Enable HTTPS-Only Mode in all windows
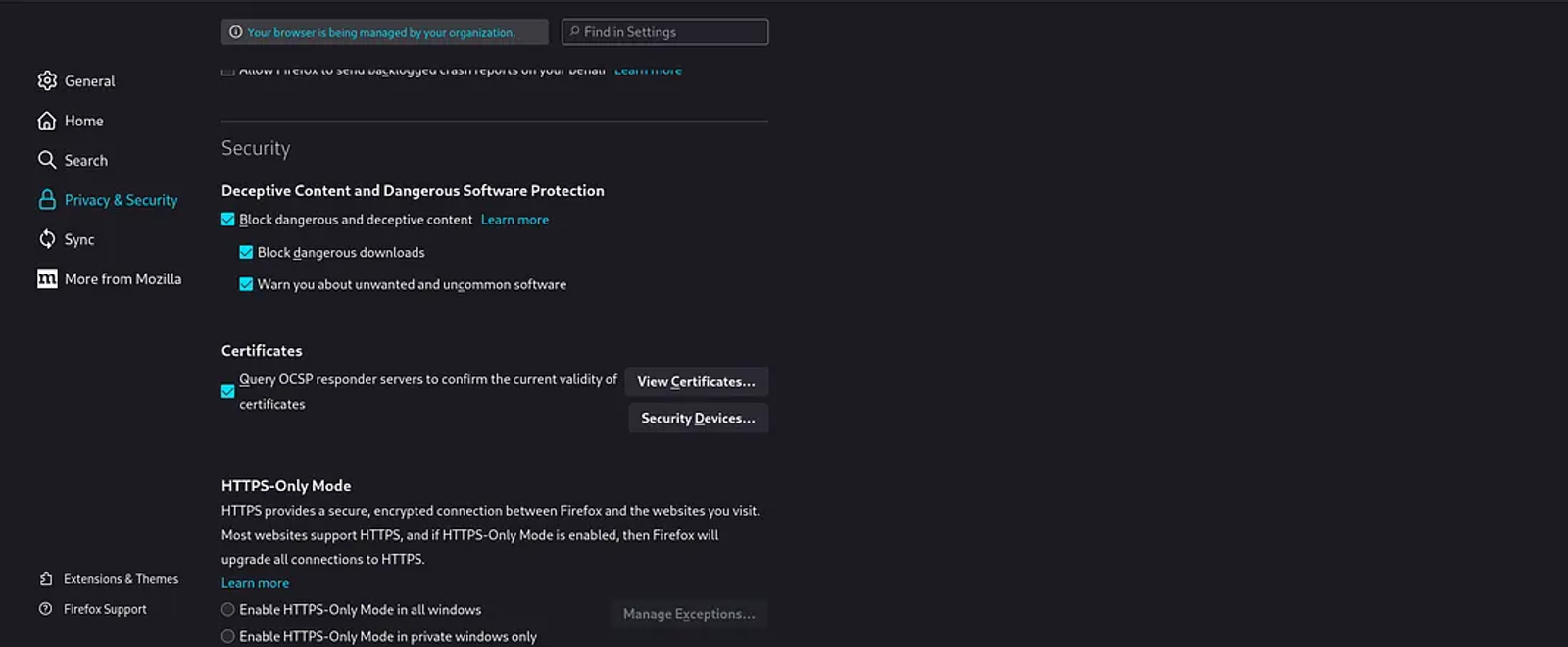The height and width of the screenshot is (647, 1568). [228, 610]
